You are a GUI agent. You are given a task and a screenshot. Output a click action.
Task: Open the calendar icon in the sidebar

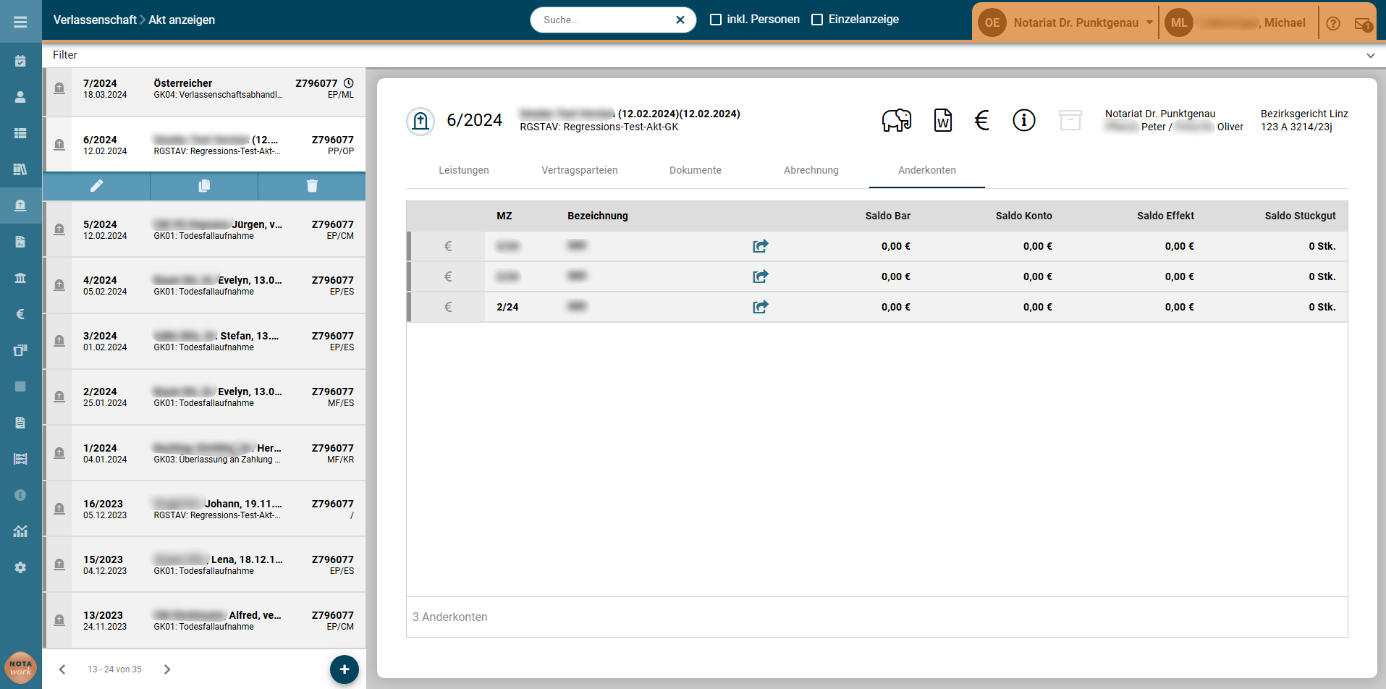[x=20, y=61]
